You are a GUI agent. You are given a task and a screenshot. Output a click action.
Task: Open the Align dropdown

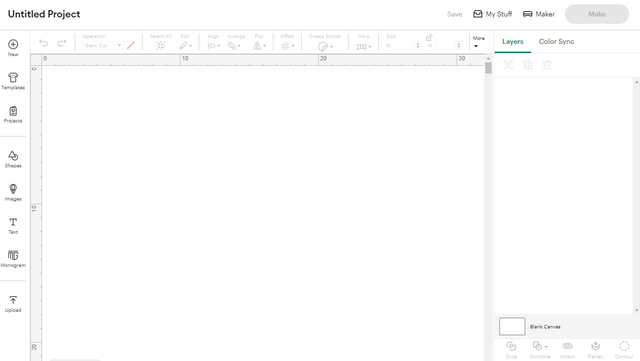pos(213,46)
